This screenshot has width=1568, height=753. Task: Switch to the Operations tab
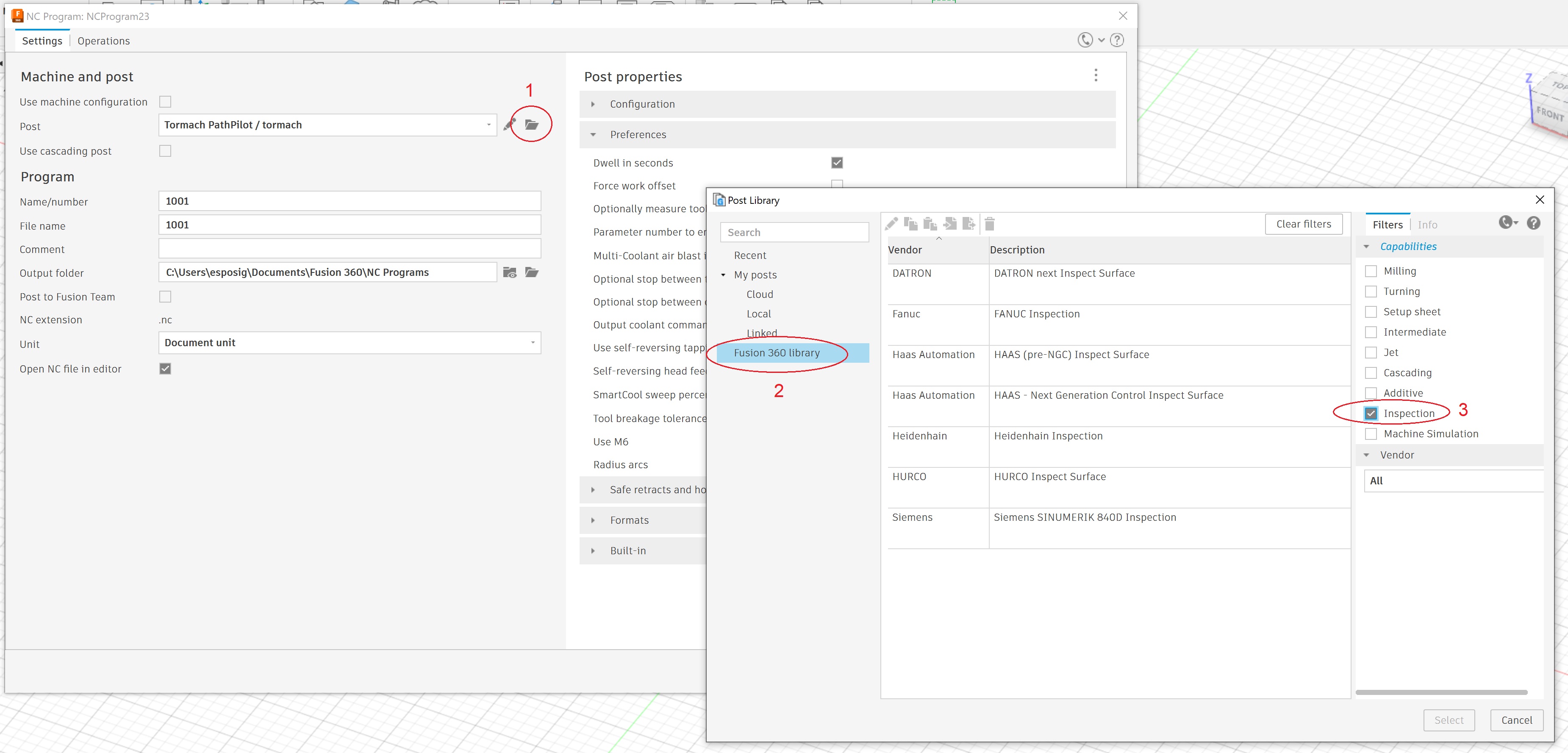[103, 41]
